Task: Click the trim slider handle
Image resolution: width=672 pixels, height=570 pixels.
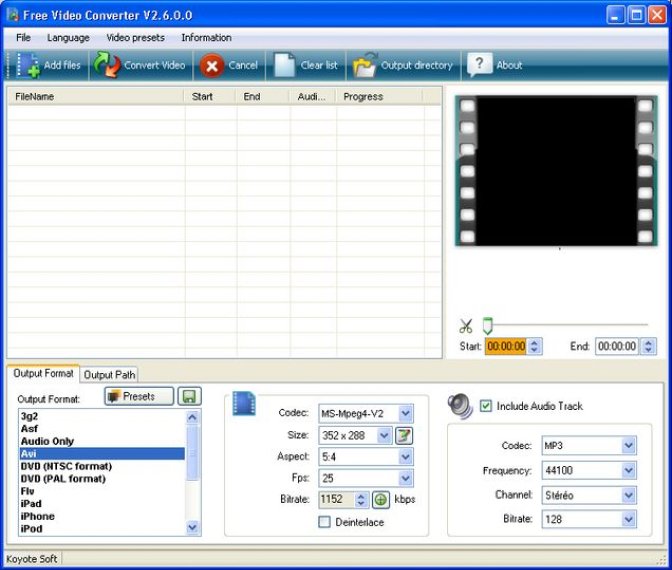Action: point(487,326)
